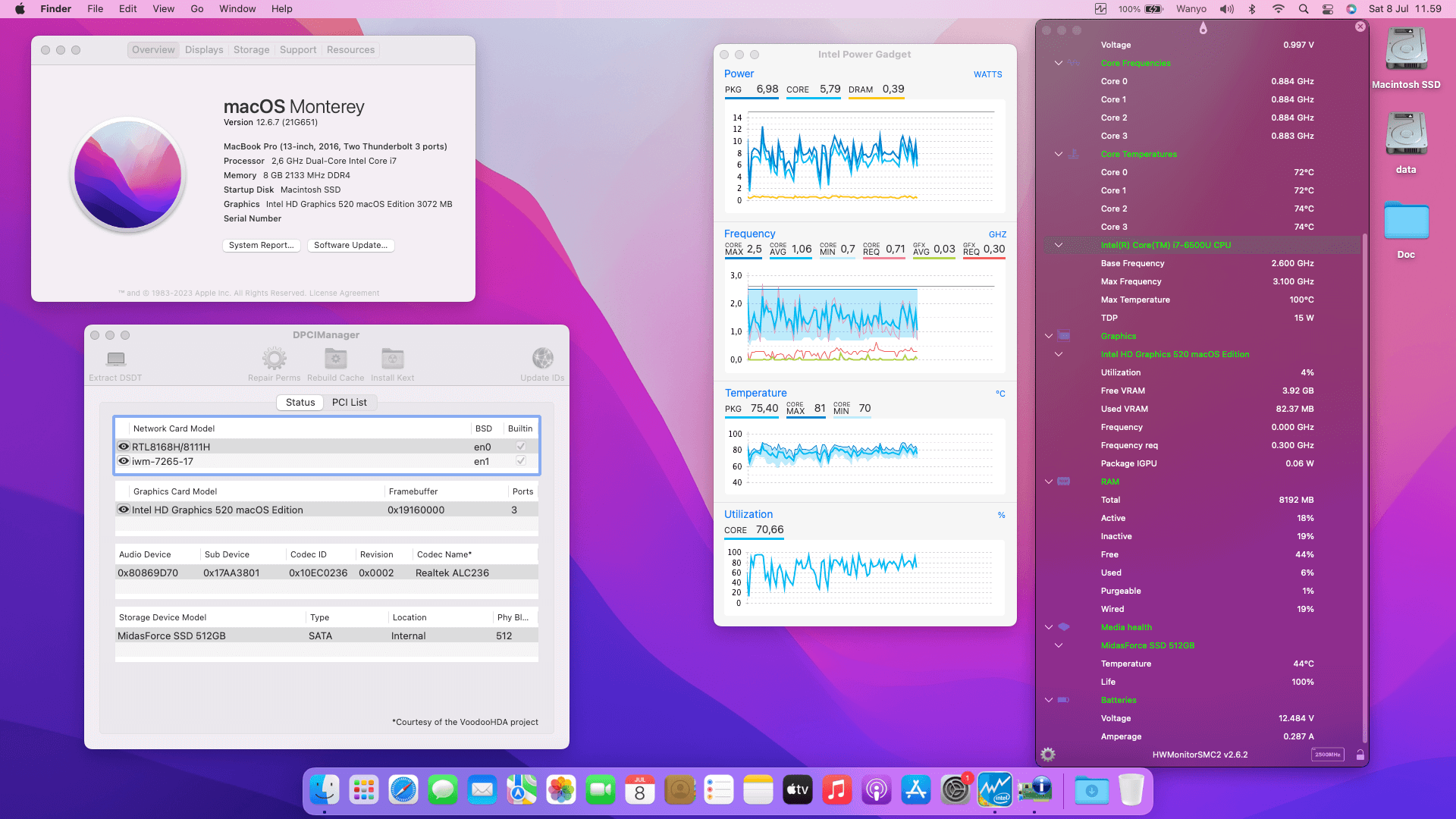The image size is (1456, 819).
Task: Uncheck the Builtin checkbox for en0
Action: click(x=520, y=447)
